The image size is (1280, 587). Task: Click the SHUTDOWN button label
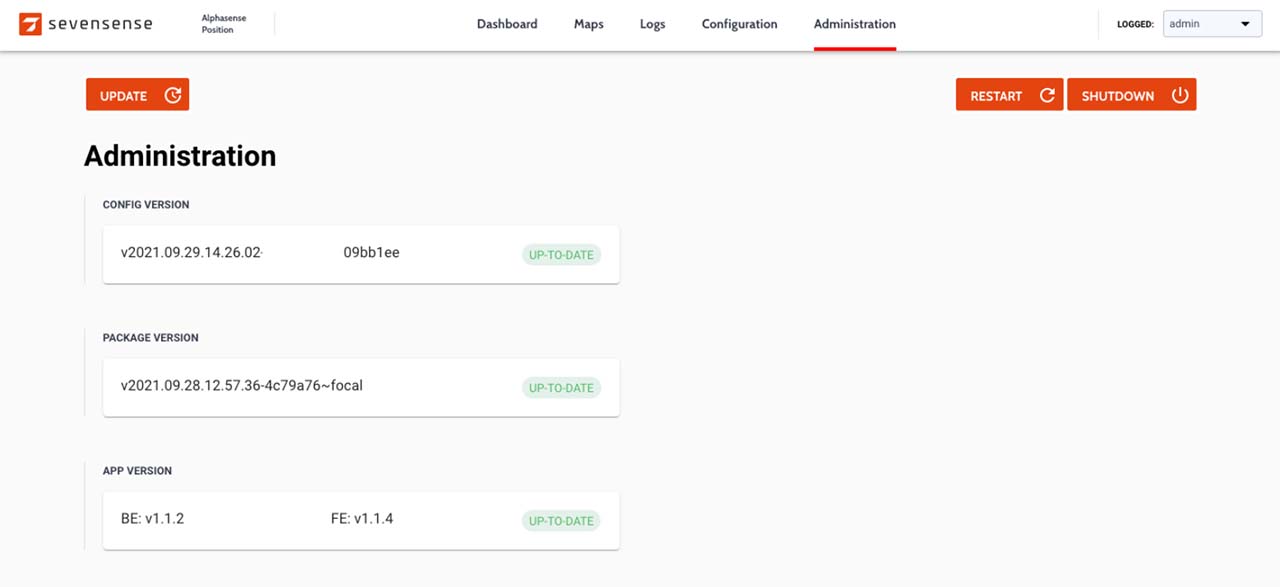click(1118, 96)
